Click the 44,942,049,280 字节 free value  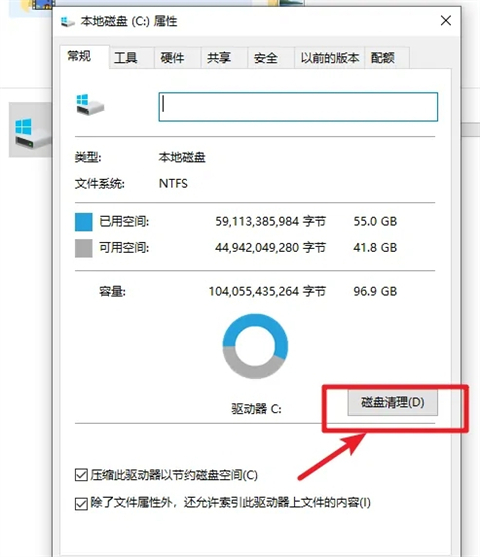click(x=270, y=248)
